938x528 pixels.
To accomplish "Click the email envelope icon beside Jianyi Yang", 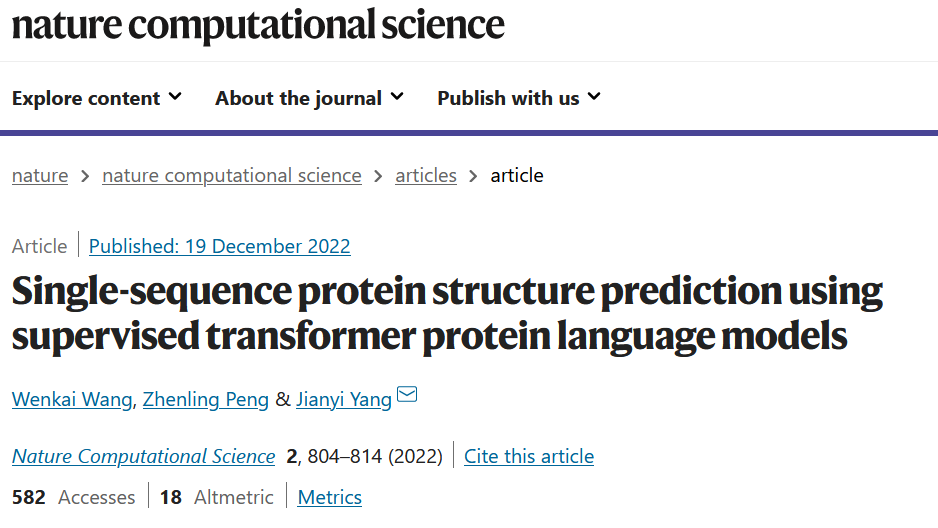I will [407, 396].
